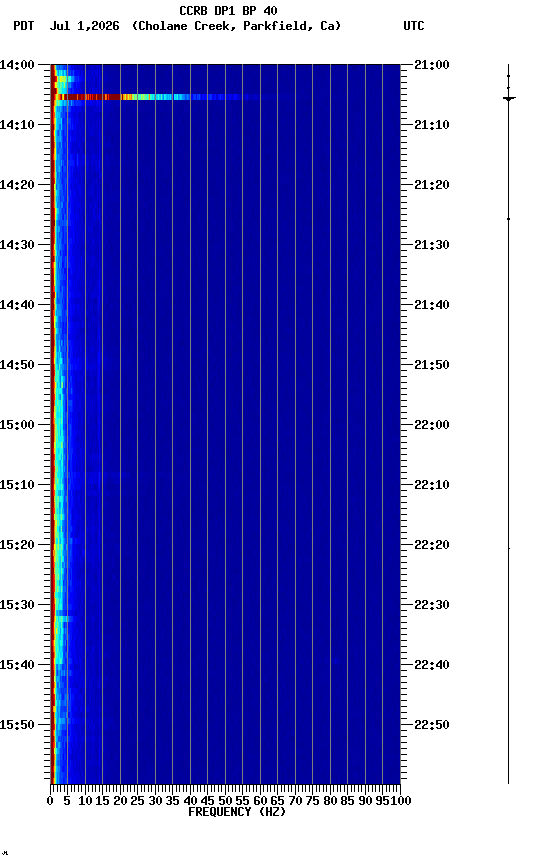Screen dimensions: 552x864
Task: Click the 14:00 PDT time label
Action: pos(17,65)
